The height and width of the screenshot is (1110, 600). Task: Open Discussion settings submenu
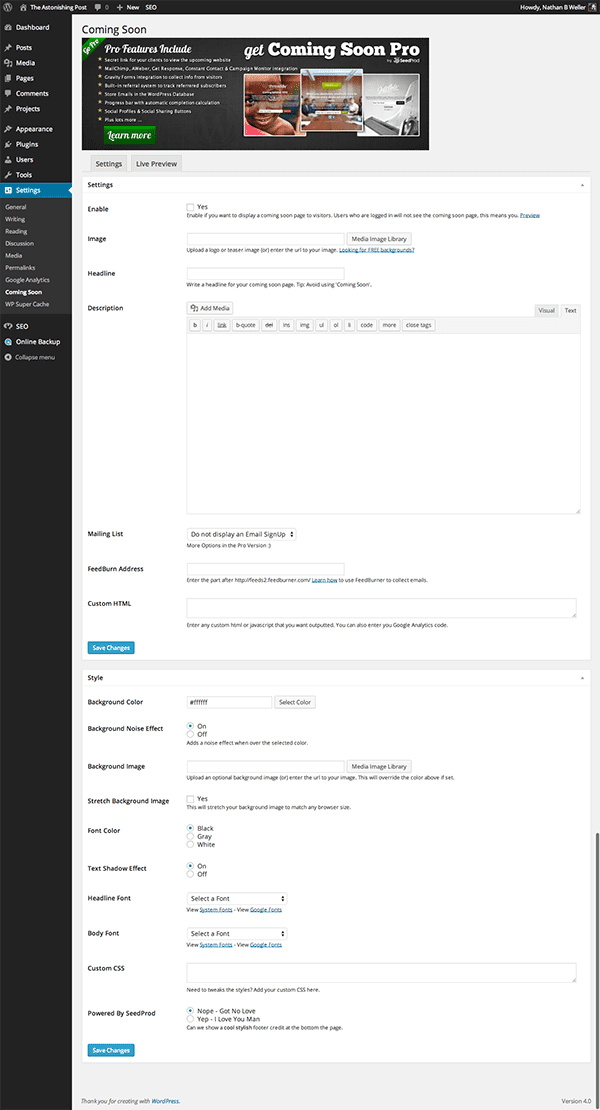click(19, 244)
